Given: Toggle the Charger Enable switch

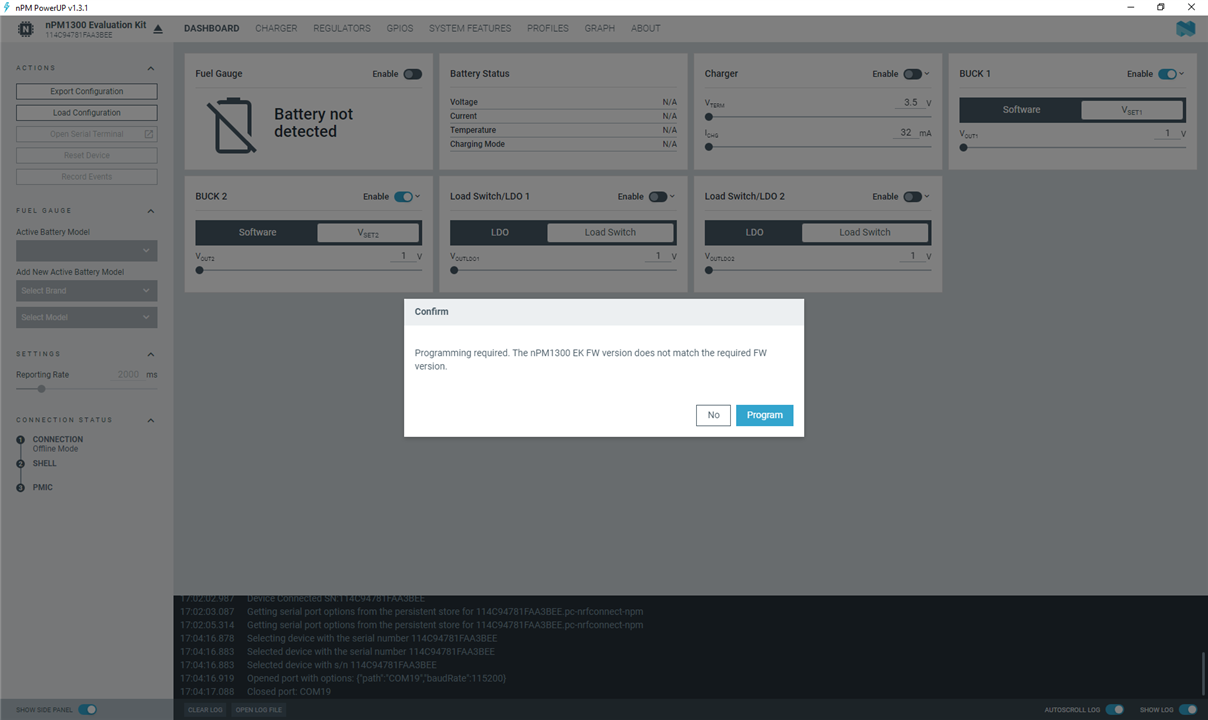Looking at the screenshot, I should pos(912,74).
